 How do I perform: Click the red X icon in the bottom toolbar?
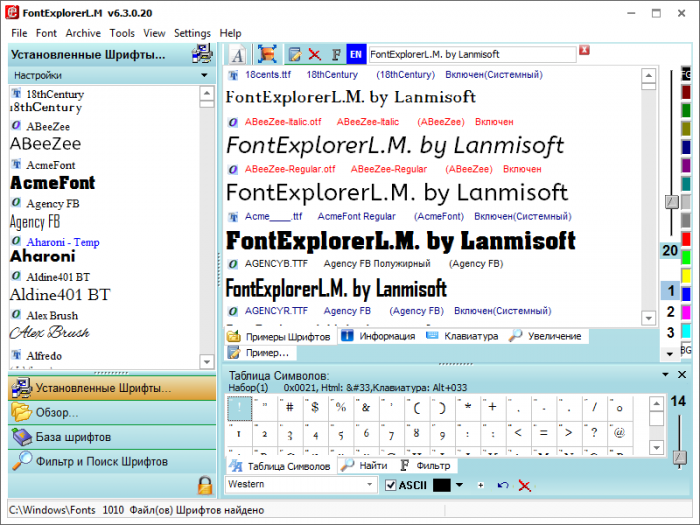[x=525, y=485]
